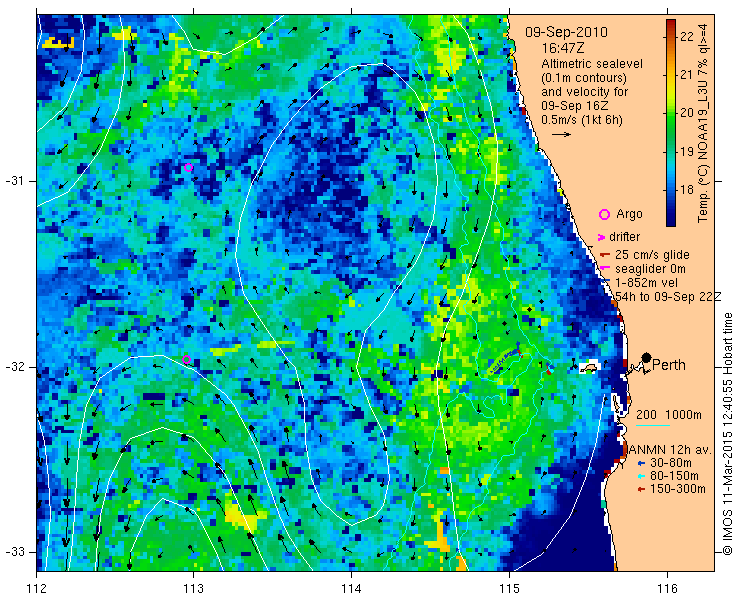Click the 'Argo' legend label

coord(629,214)
